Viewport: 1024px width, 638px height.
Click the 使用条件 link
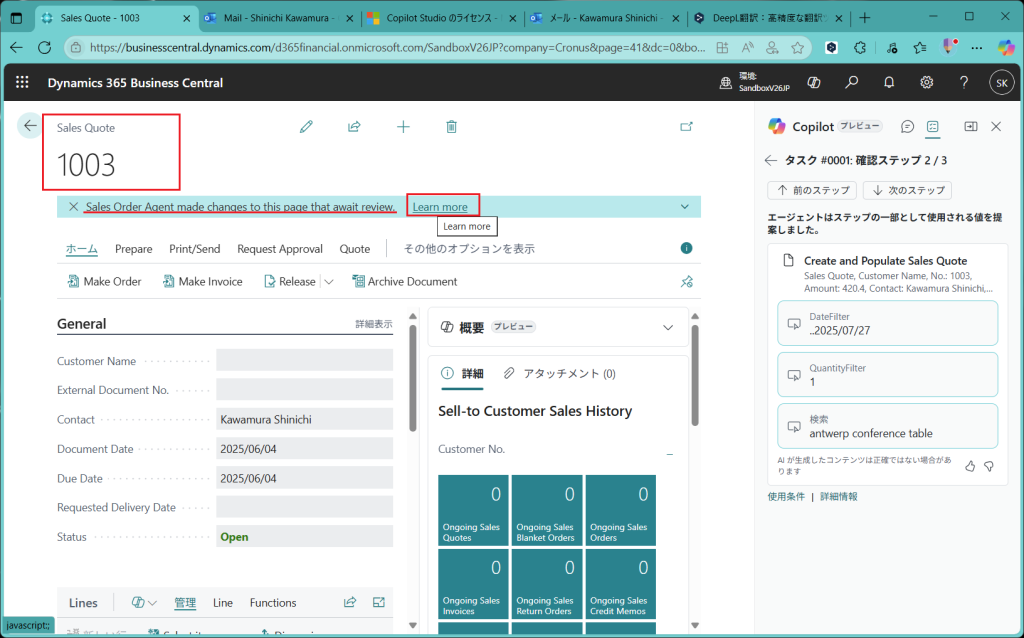click(786, 497)
